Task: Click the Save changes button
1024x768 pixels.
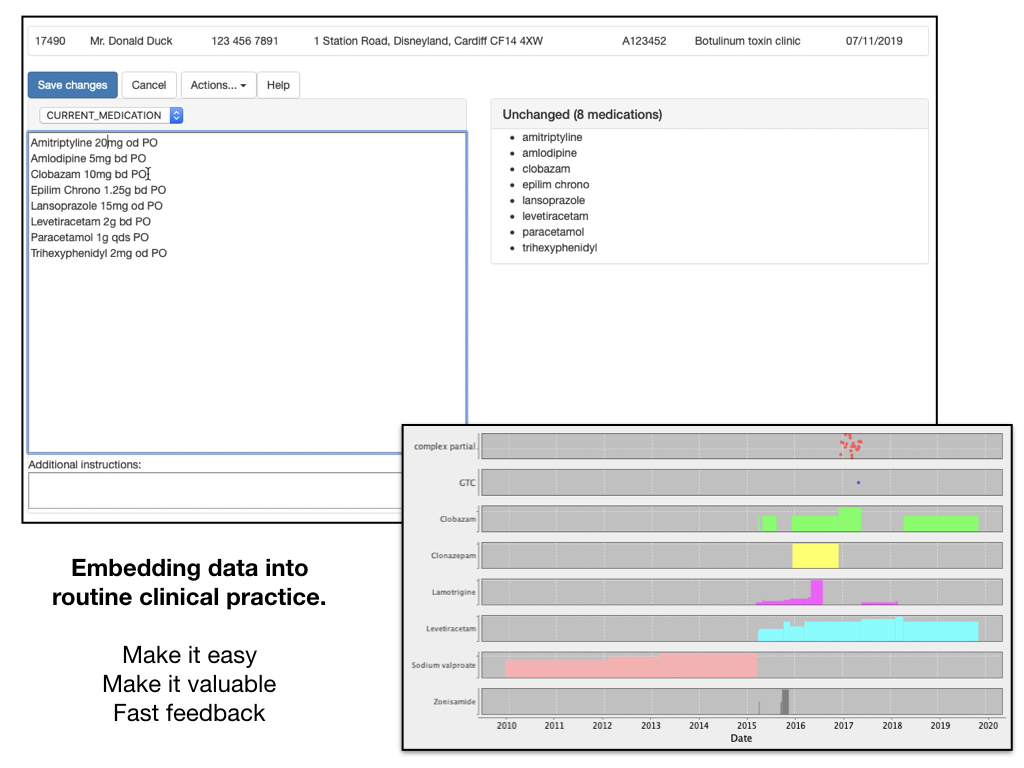Action: pos(72,85)
